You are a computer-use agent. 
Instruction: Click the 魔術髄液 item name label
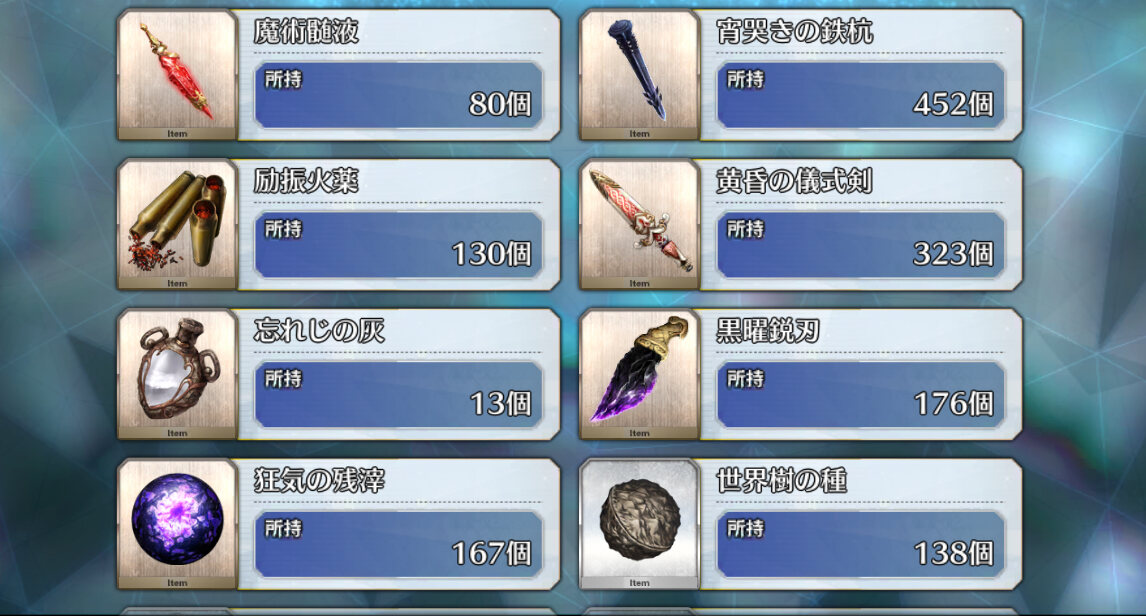click(306, 31)
